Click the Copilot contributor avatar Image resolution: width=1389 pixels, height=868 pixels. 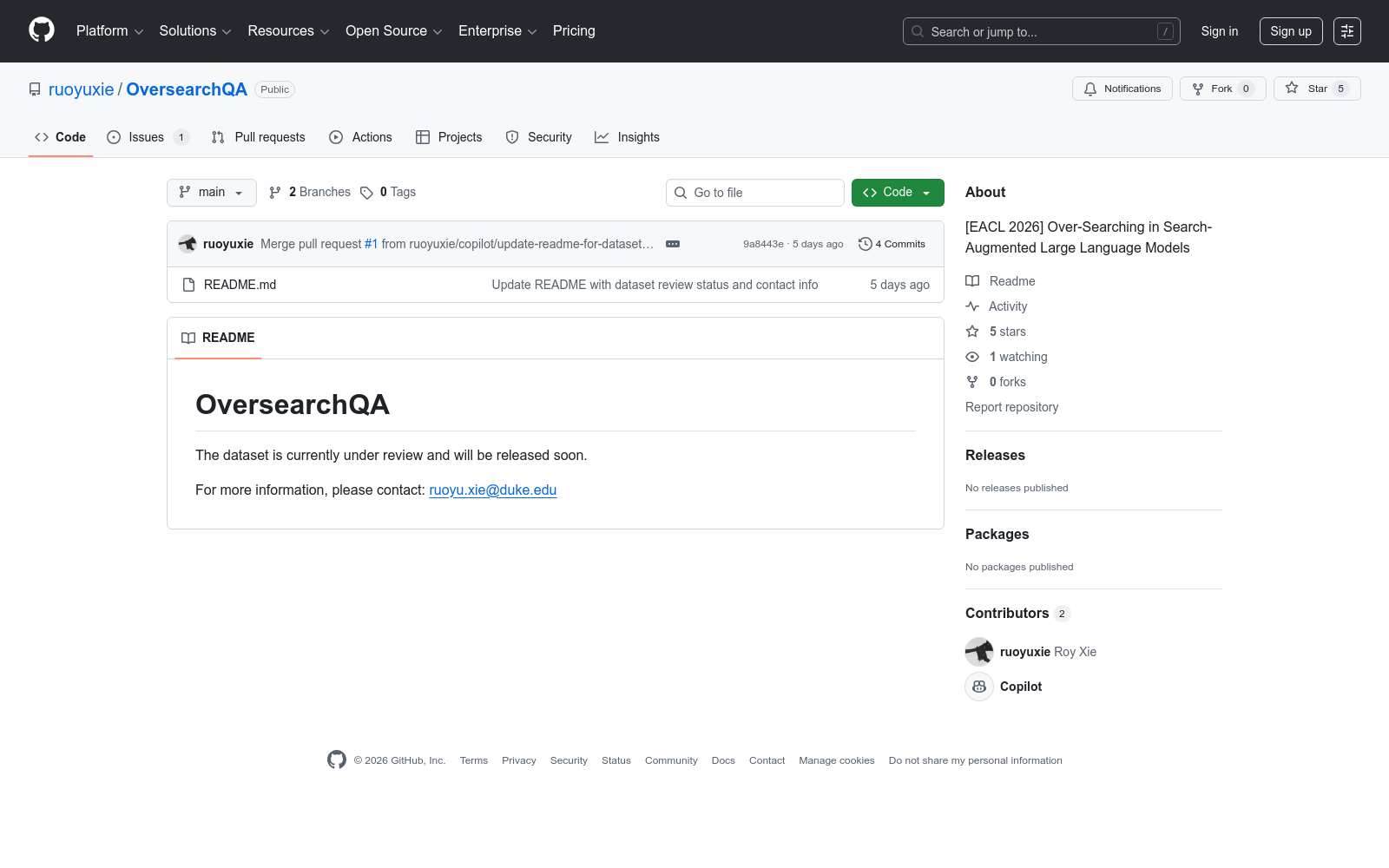pyautogui.click(x=979, y=687)
